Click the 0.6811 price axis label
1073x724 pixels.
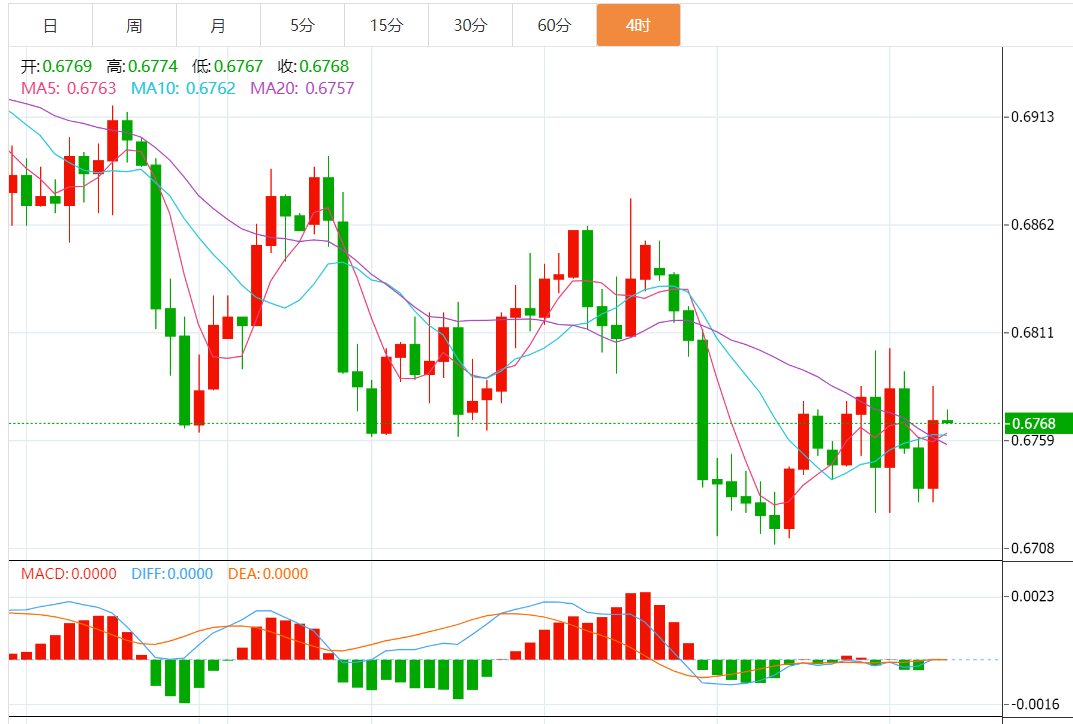click(x=1033, y=333)
